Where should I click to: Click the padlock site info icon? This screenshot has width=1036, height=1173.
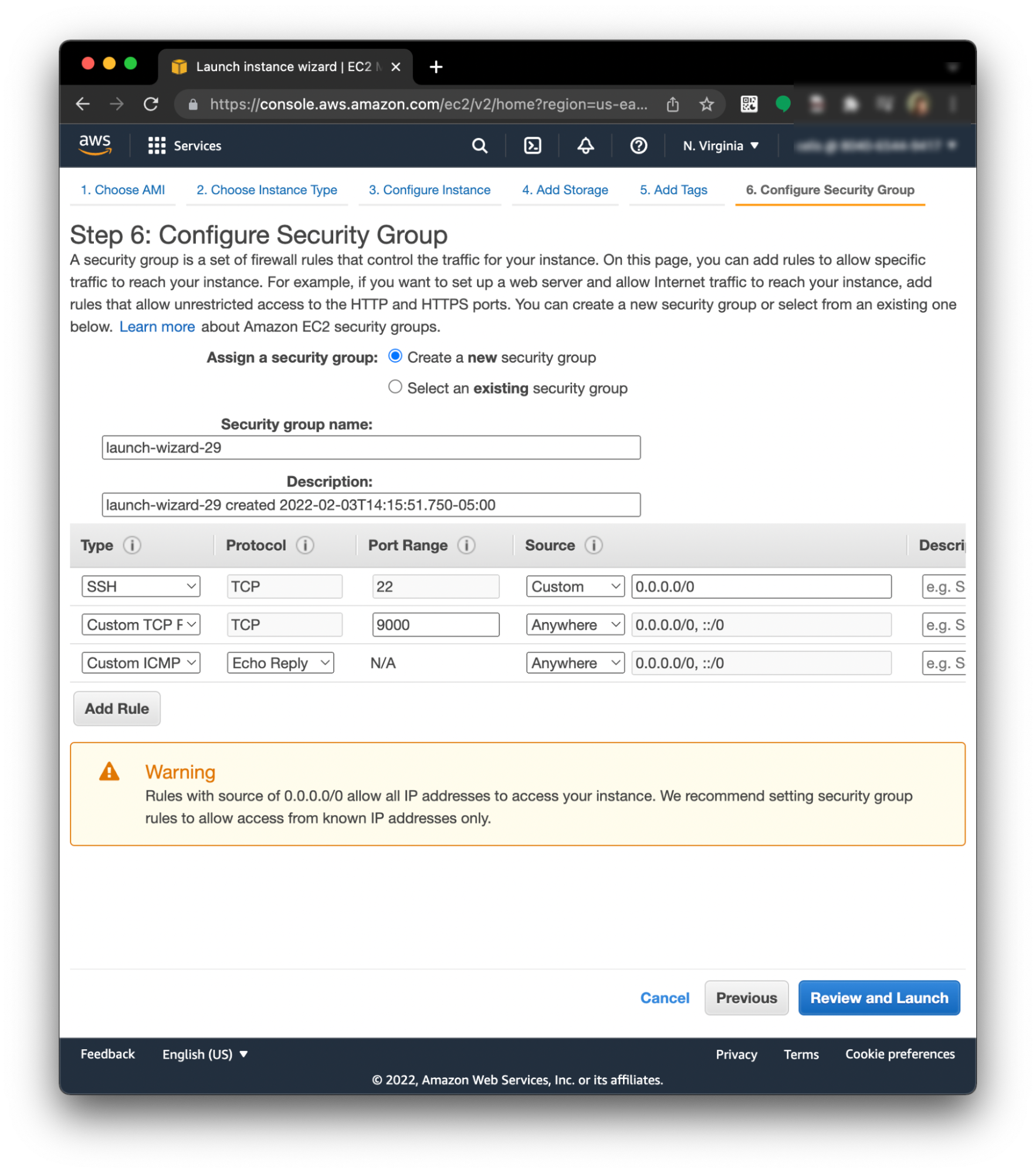193,104
